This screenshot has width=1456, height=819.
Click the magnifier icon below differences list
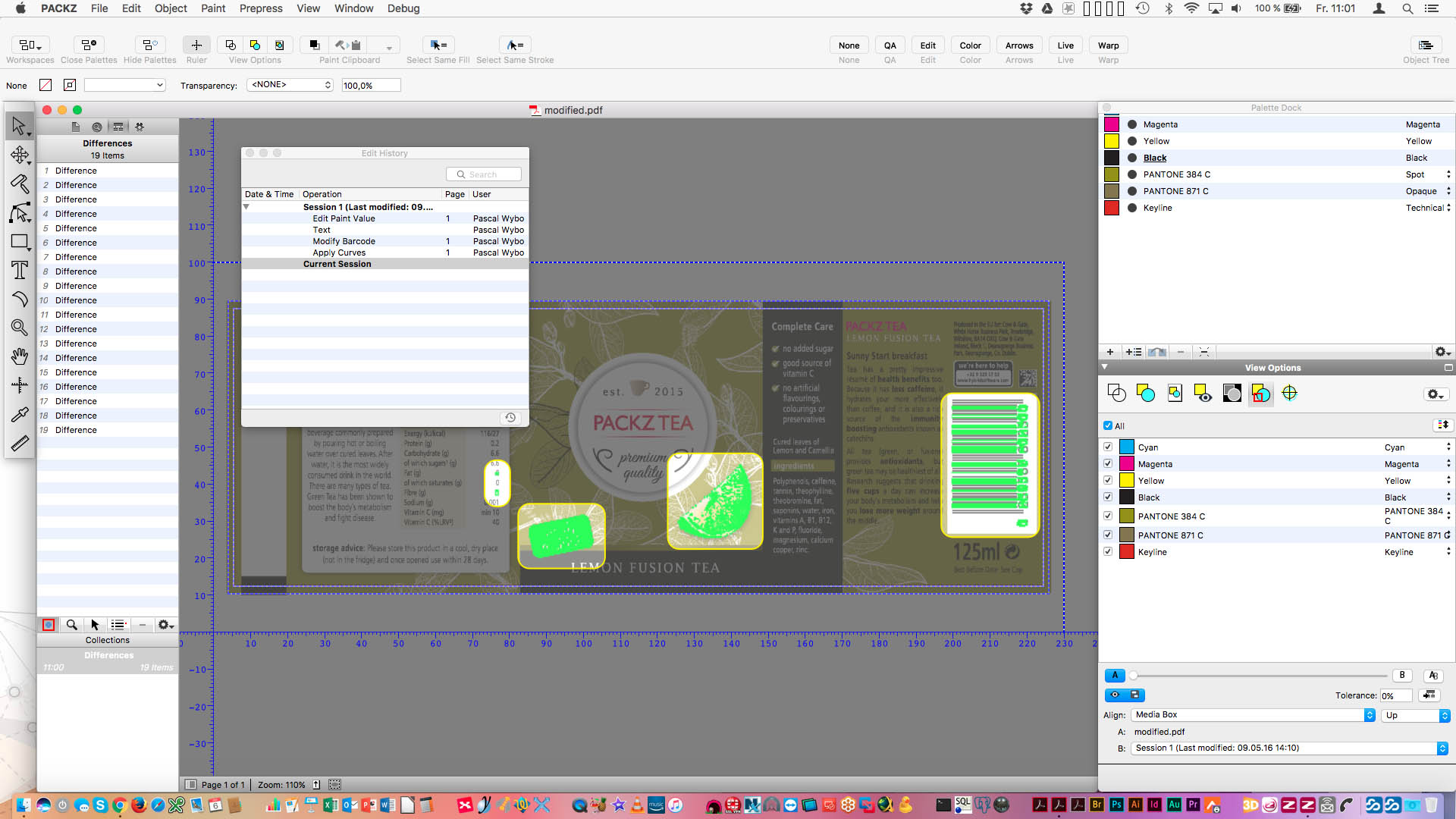[71, 625]
